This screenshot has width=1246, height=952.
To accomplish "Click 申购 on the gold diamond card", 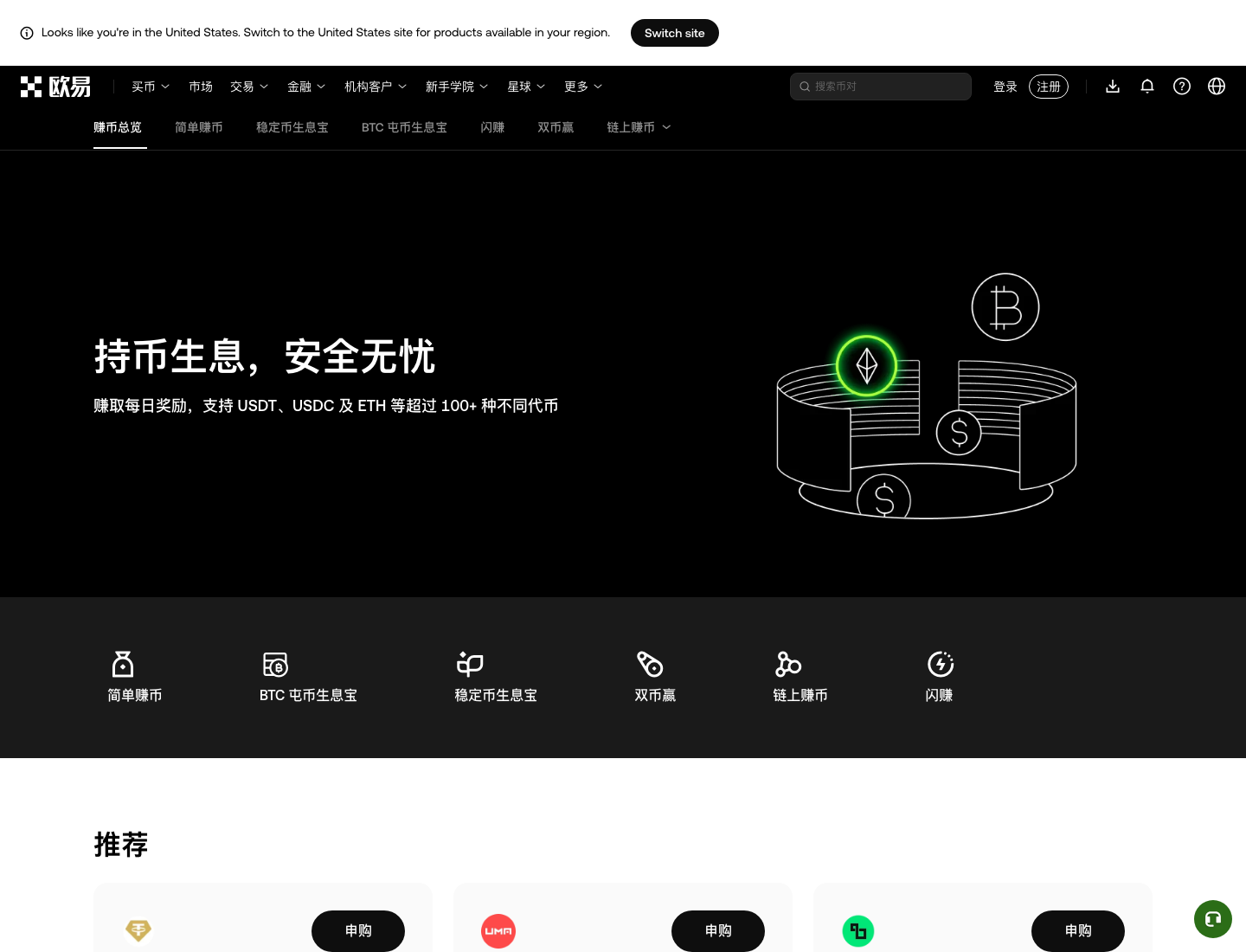I will 358,931.
